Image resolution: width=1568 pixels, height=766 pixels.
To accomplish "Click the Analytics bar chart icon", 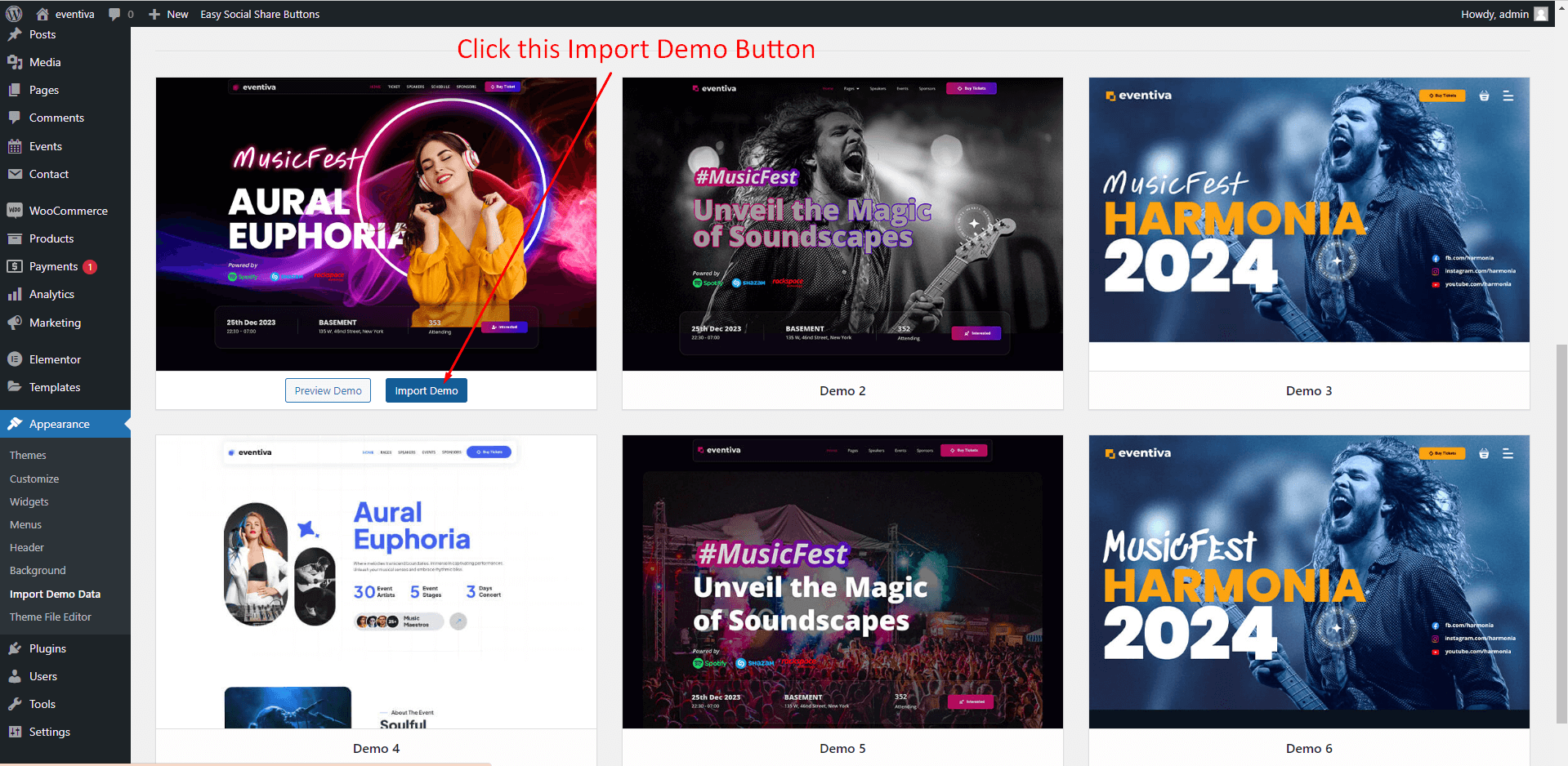I will (x=15, y=294).
